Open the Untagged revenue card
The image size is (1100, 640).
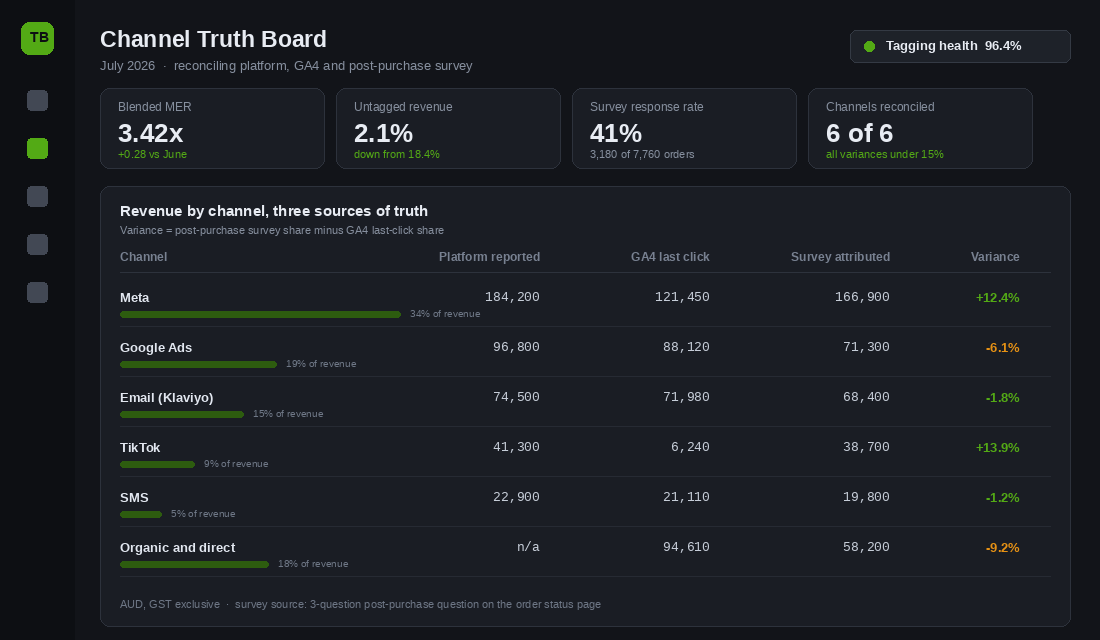point(448,128)
